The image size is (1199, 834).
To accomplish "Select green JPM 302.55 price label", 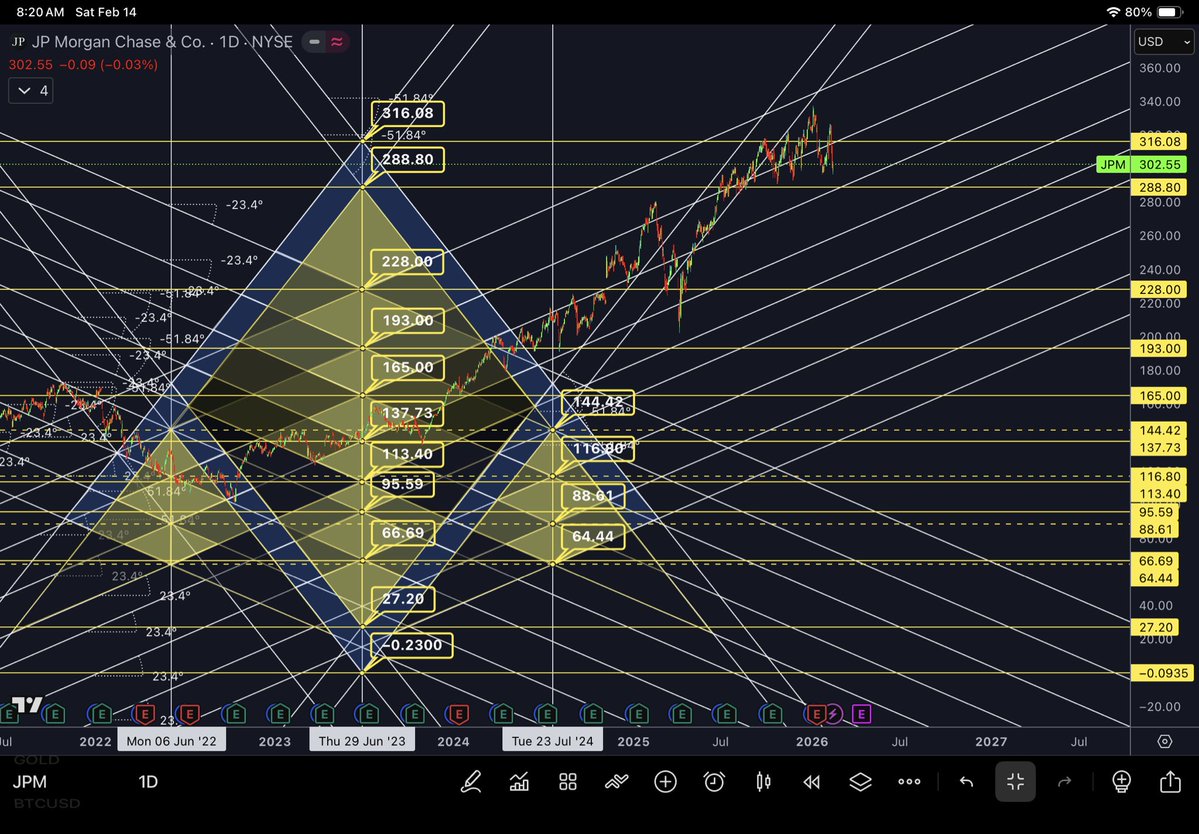I will pyautogui.click(x=1142, y=164).
